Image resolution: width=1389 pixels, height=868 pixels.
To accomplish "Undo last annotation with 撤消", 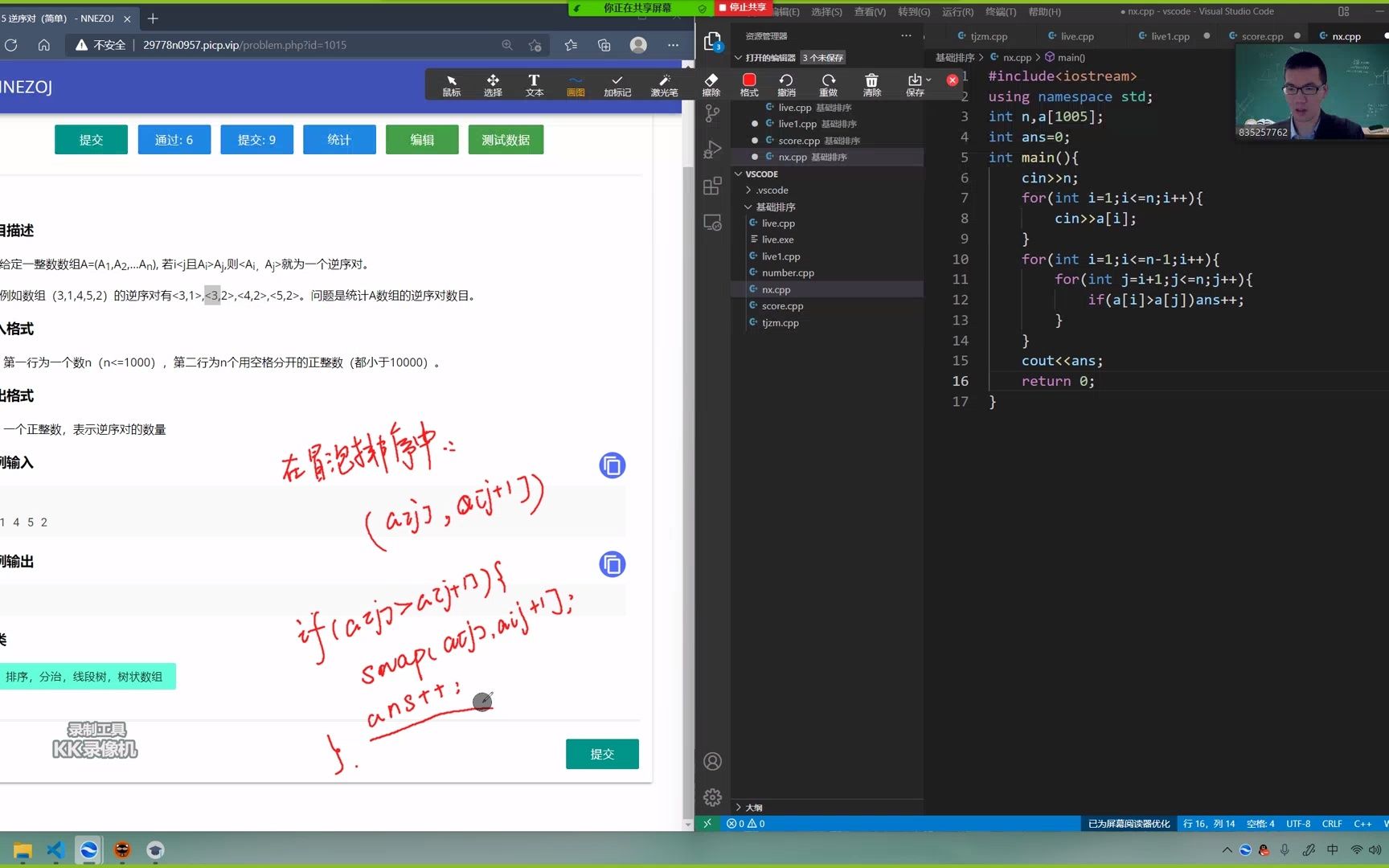I will click(x=786, y=84).
